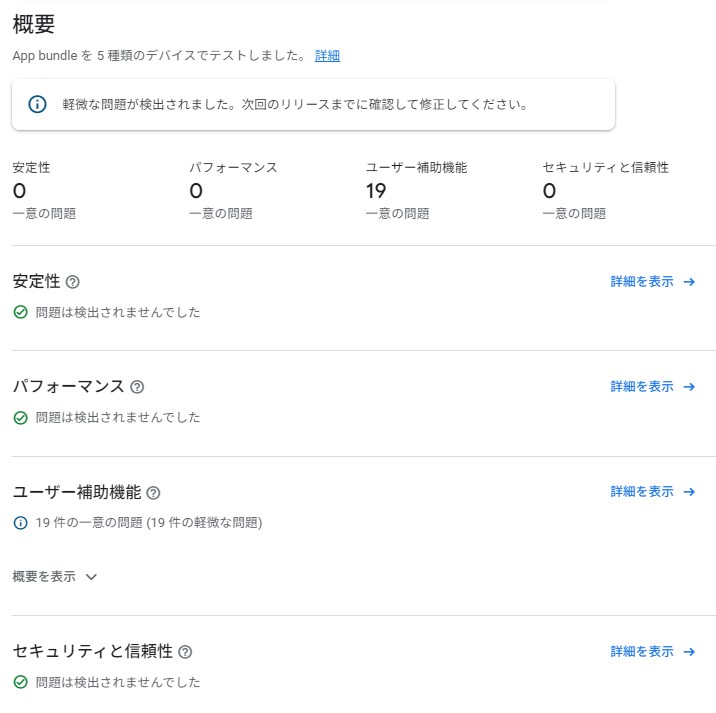The width and height of the screenshot is (716, 713).
Task: Open the 詳細 link after the App bundle text
Action: click(x=327, y=56)
